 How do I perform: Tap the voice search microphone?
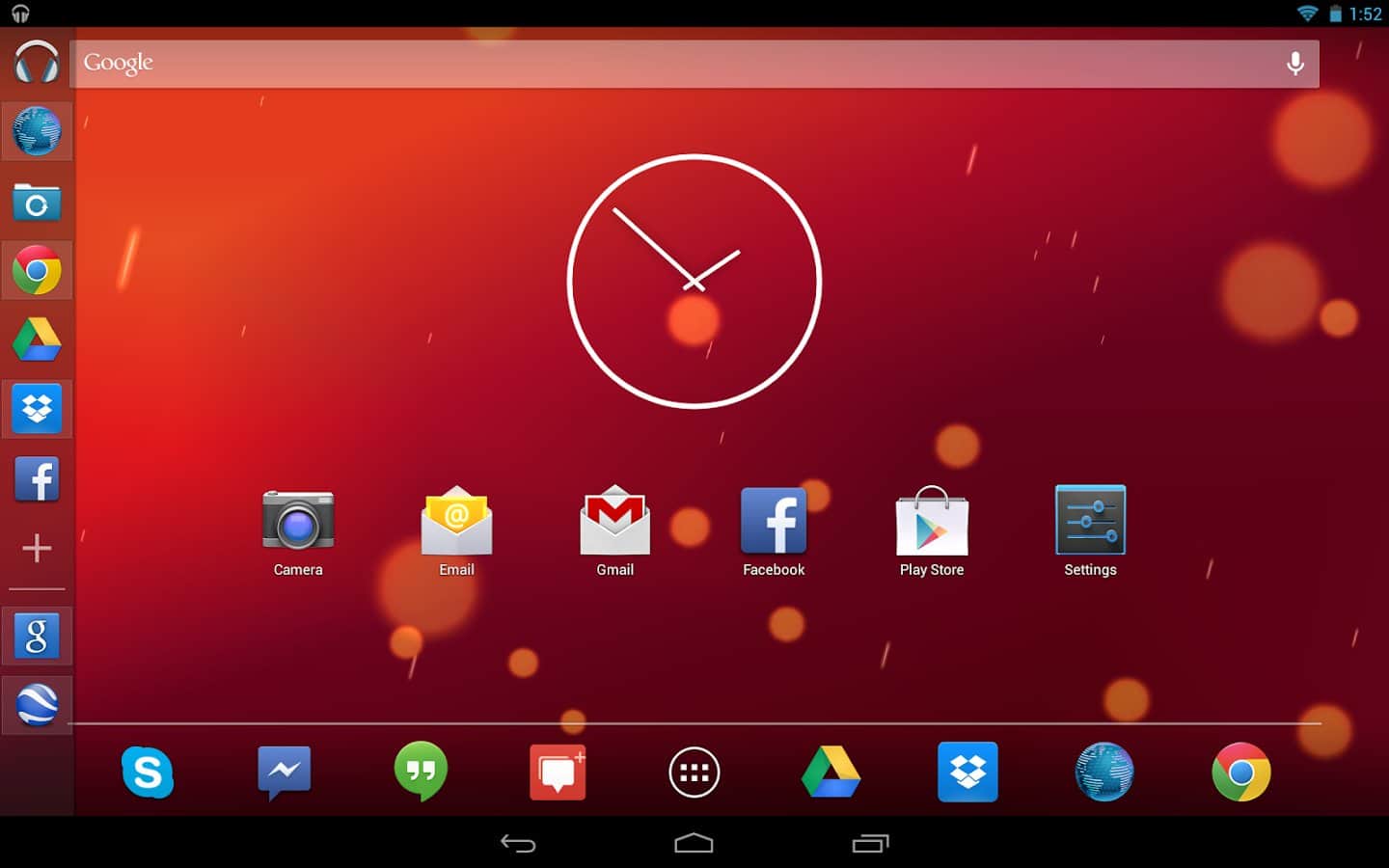[x=1295, y=64]
